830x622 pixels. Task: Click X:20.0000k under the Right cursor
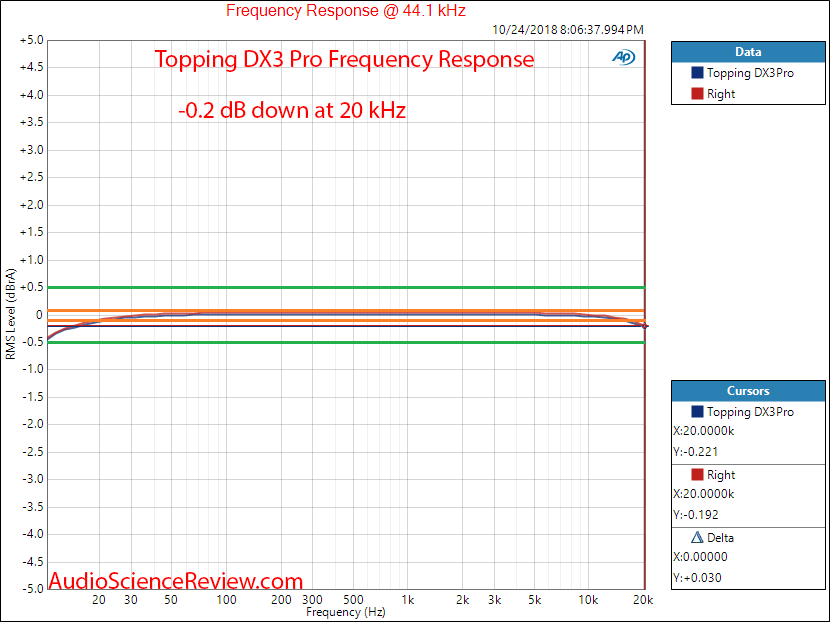tap(703, 494)
